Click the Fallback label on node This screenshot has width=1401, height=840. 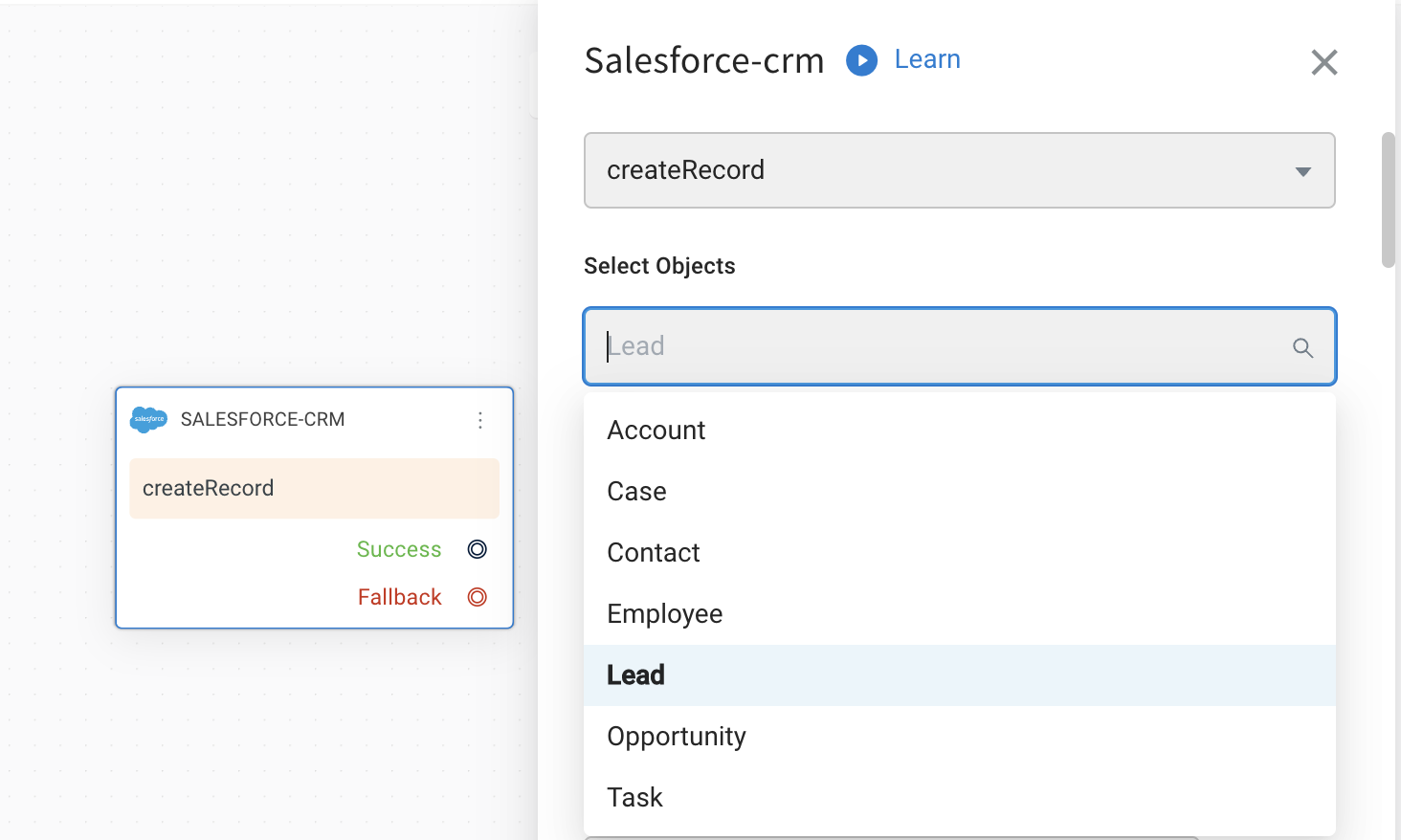tap(400, 597)
